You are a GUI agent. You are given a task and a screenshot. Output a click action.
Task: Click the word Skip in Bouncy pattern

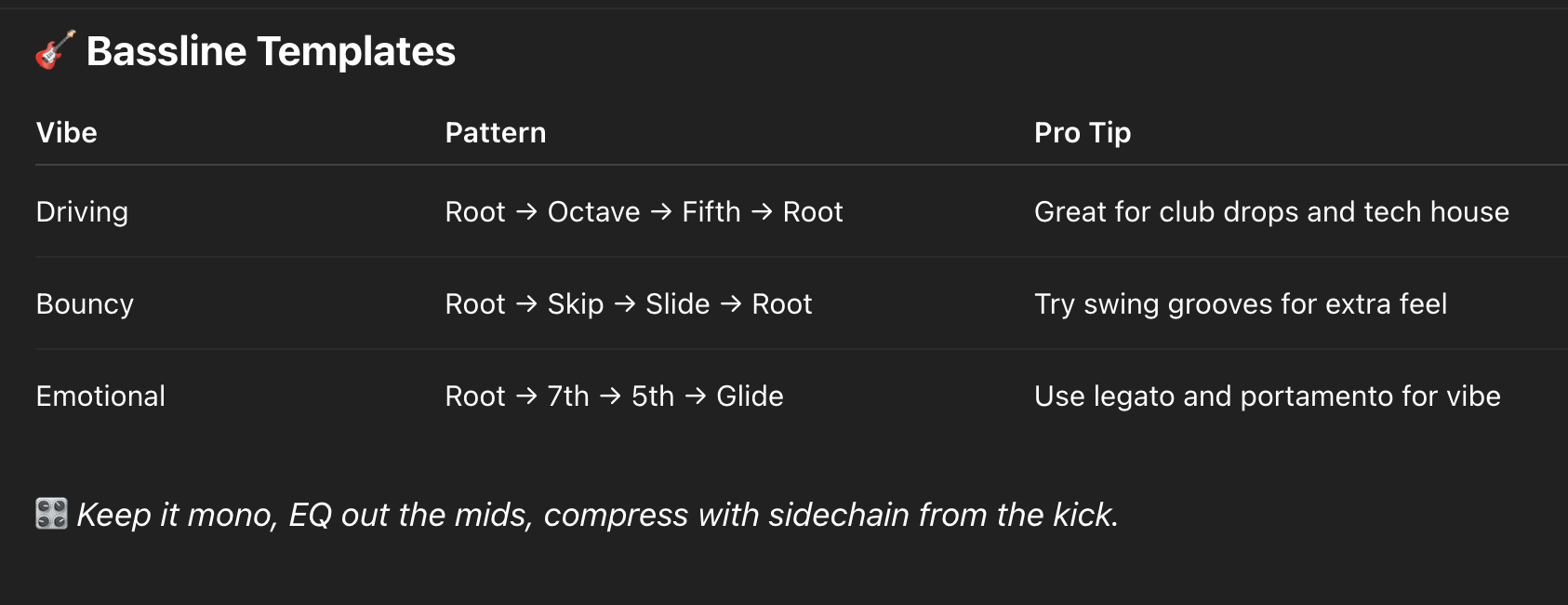point(576,303)
